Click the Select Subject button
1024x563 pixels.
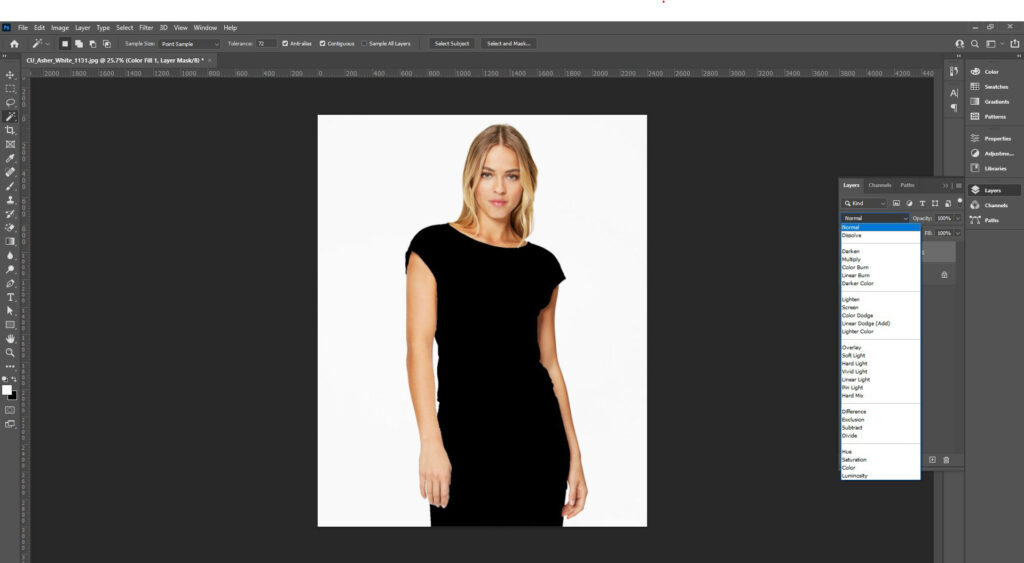point(452,44)
